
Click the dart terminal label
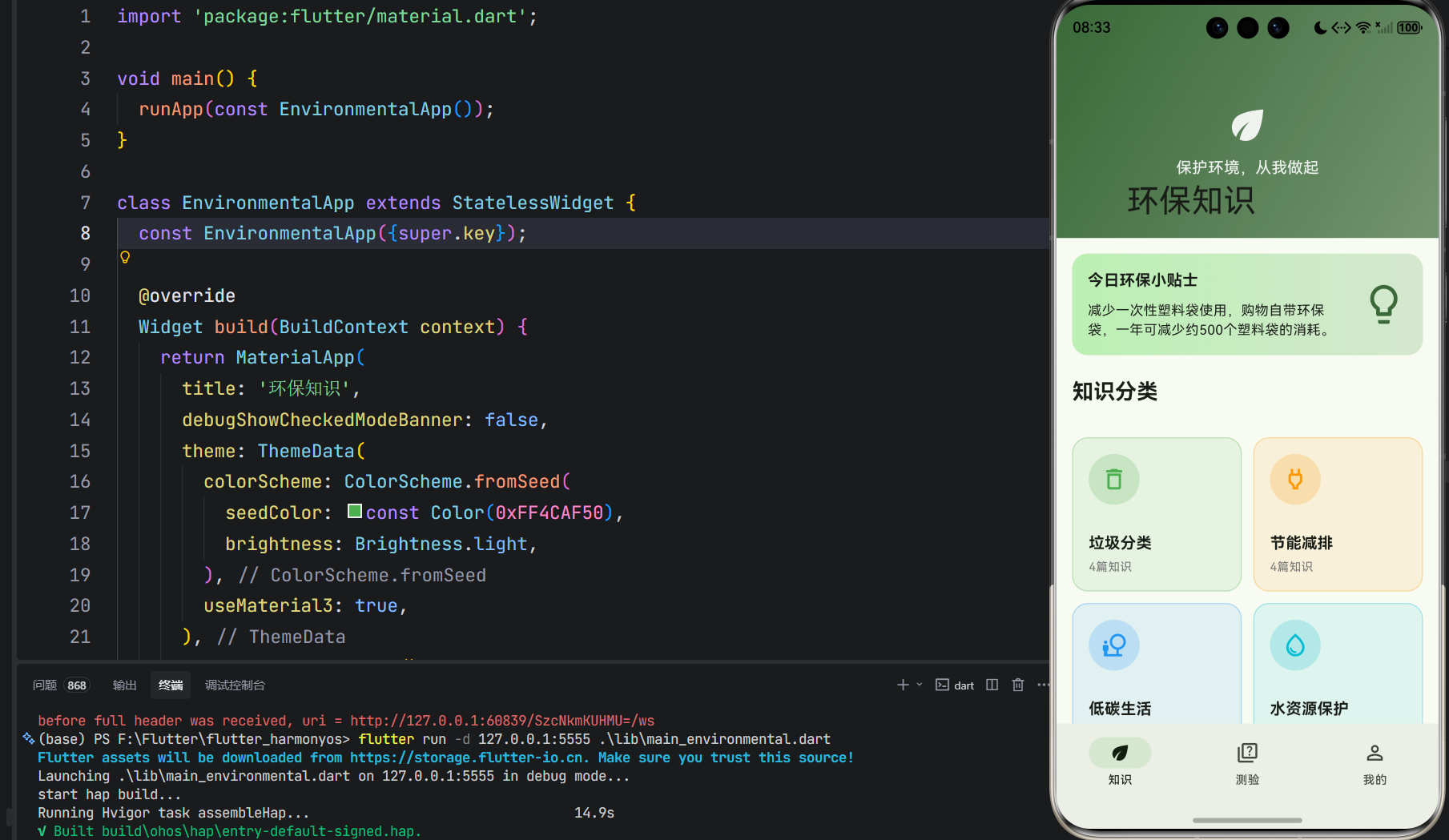(964, 685)
